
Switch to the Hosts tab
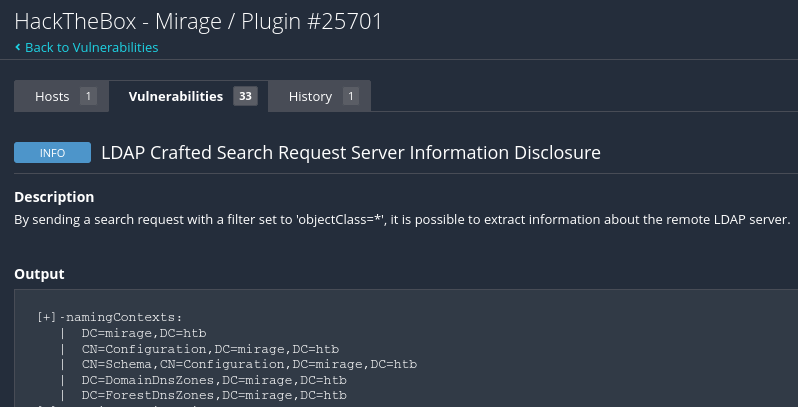point(62,96)
